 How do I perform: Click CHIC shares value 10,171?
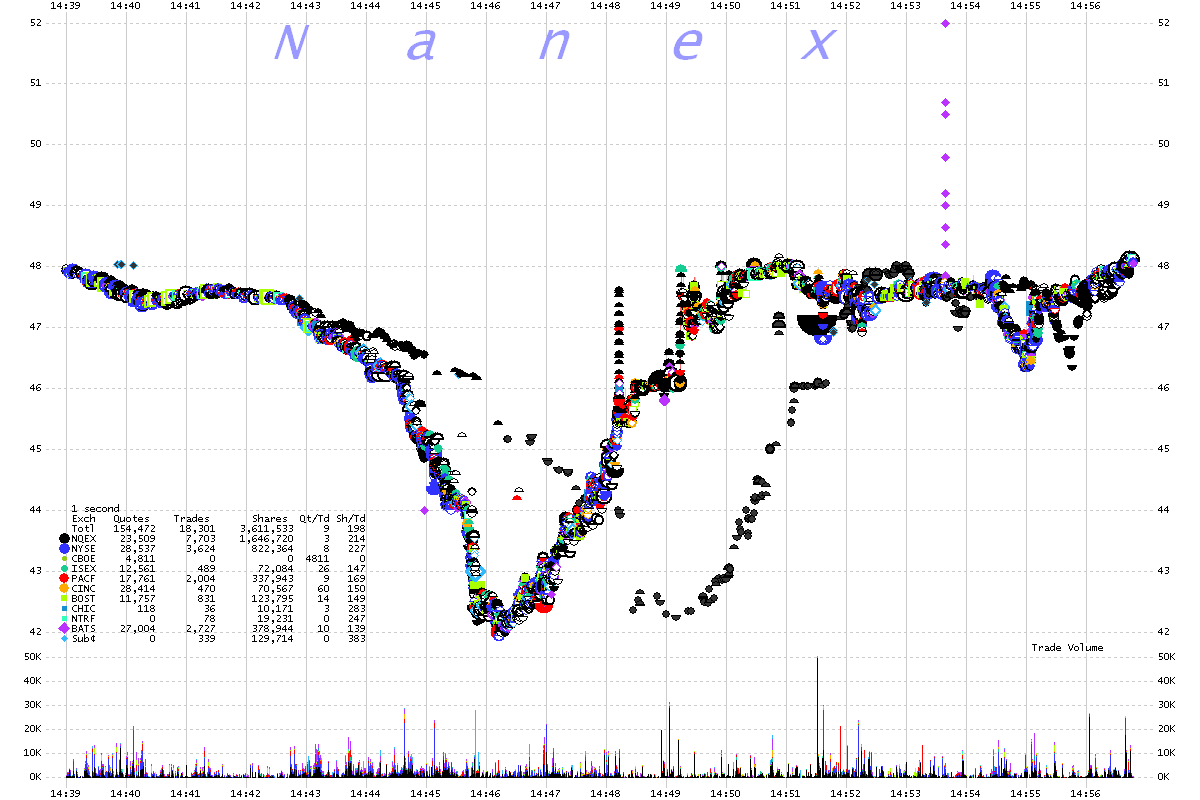[x=275, y=608]
